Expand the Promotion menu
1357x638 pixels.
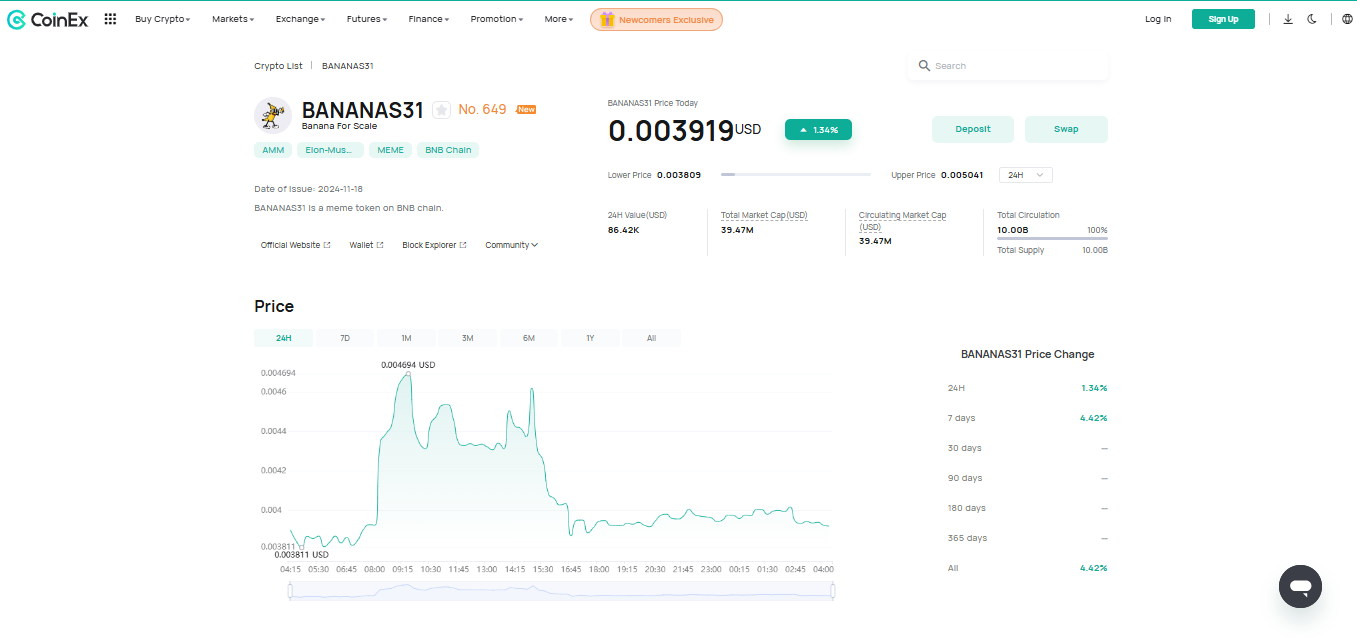pos(496,19)
